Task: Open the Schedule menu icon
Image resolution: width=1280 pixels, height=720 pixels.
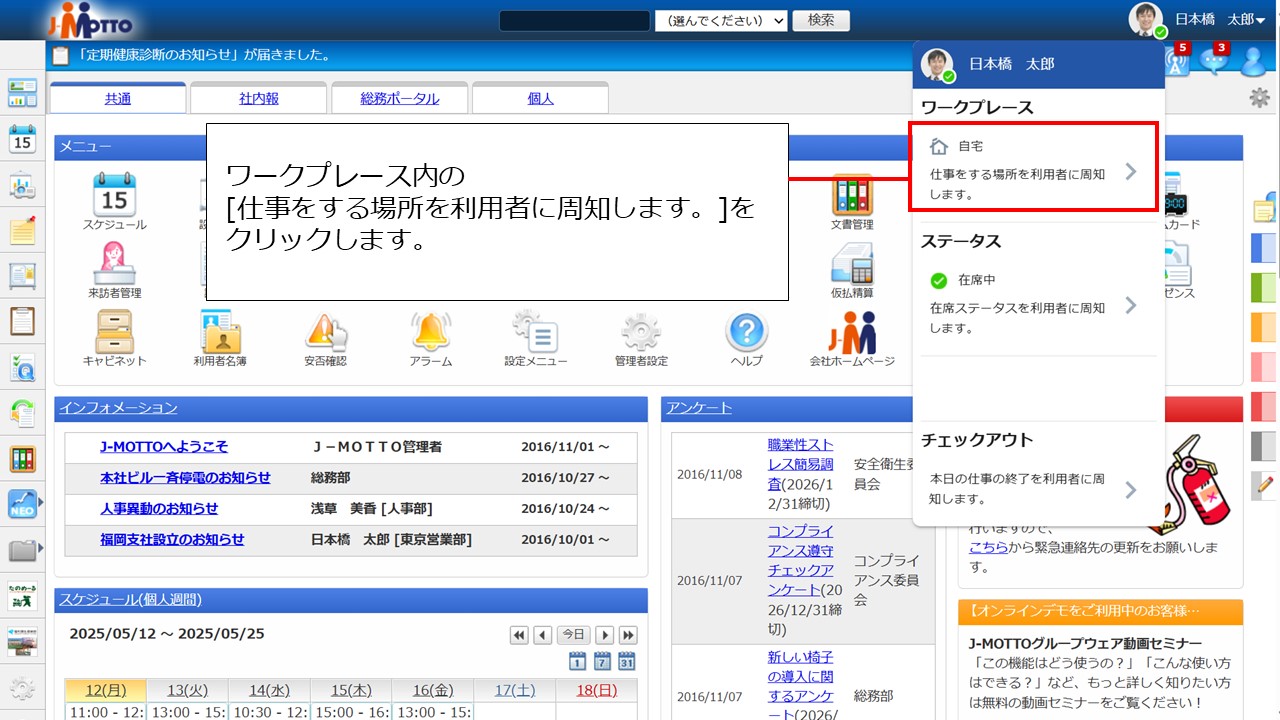Action: (114, 200)
